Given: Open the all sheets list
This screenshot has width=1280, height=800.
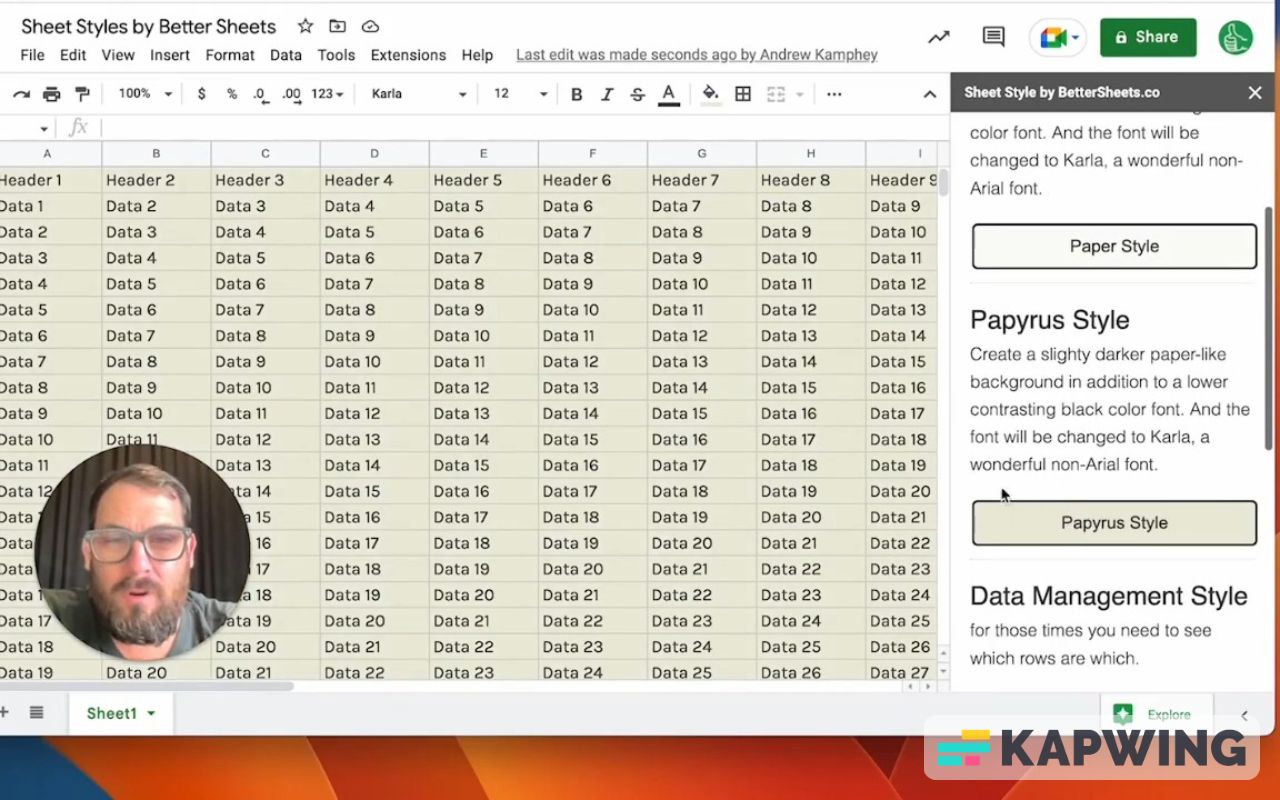Looking at the screenshot, I should (x=36, y=712).
